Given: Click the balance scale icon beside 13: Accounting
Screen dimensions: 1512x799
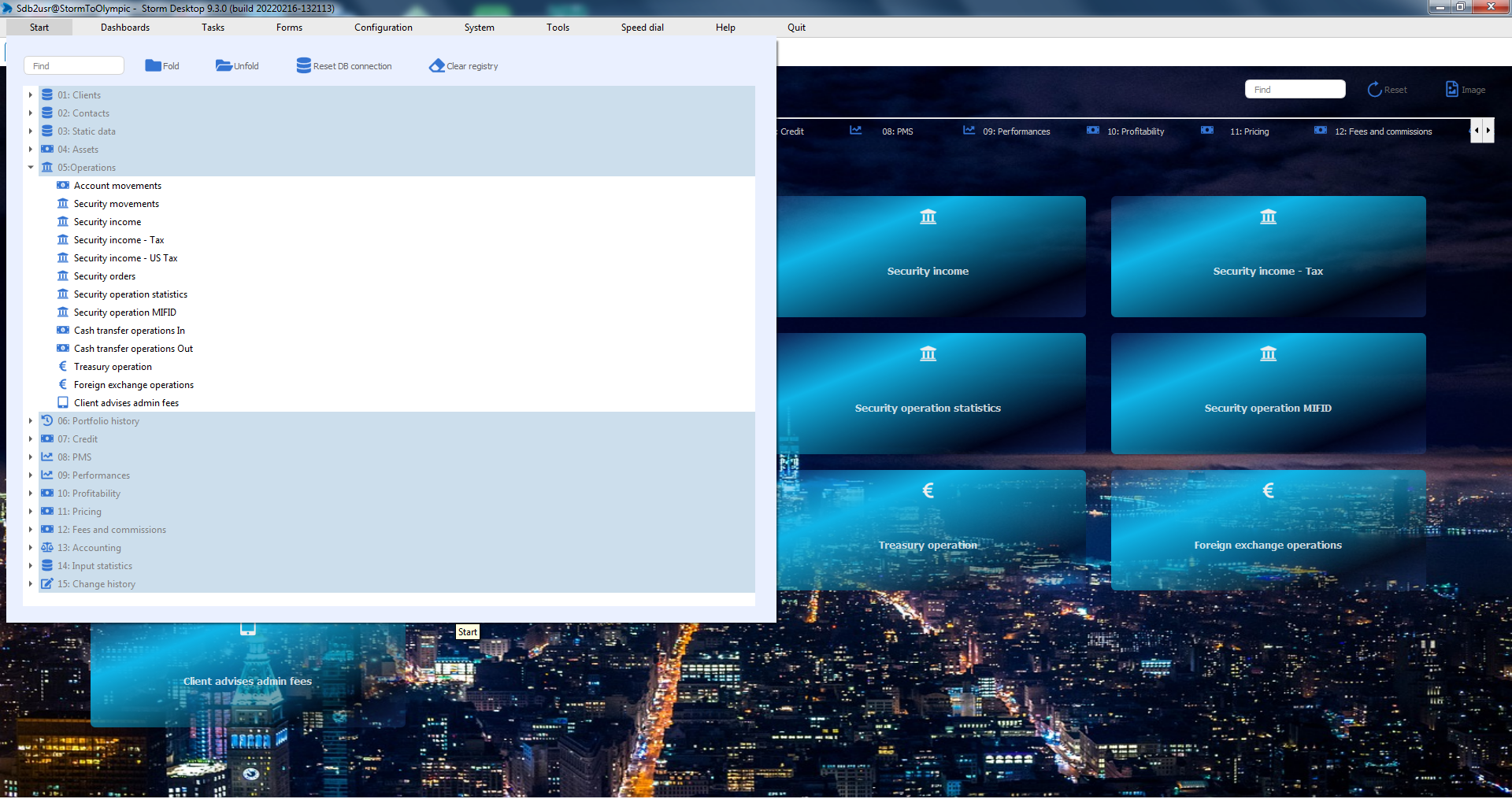Looking at the screenshot, I should tap(47, 547).
